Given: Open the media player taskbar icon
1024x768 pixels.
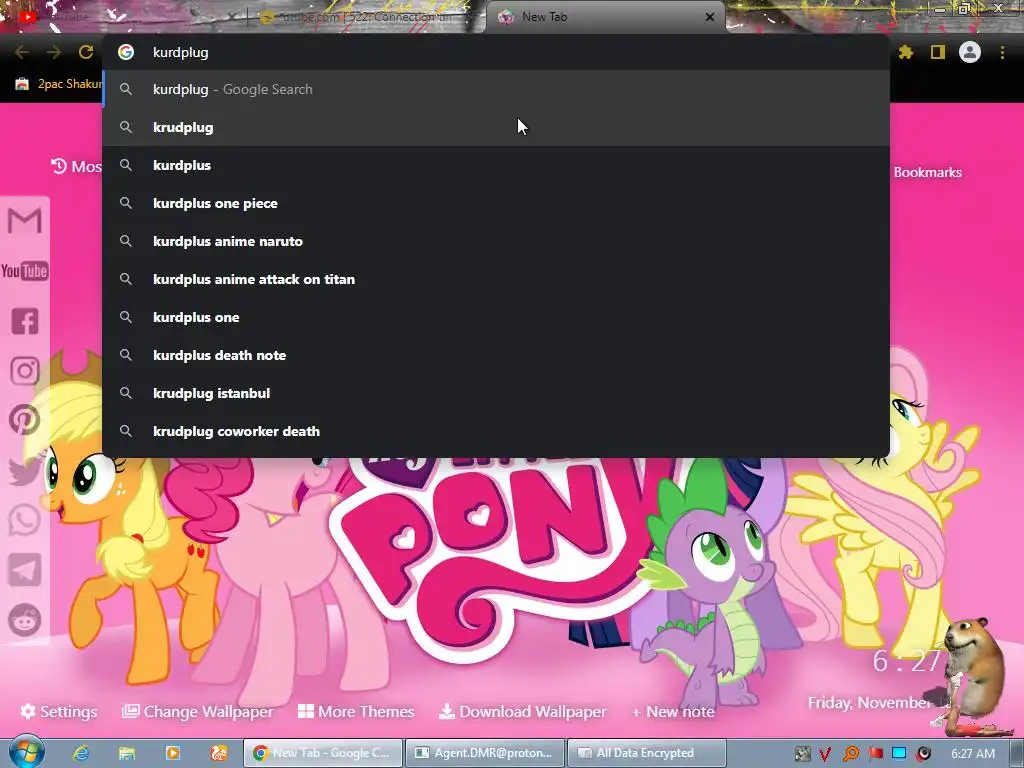Looking at the screenshot, I should 173,753.
